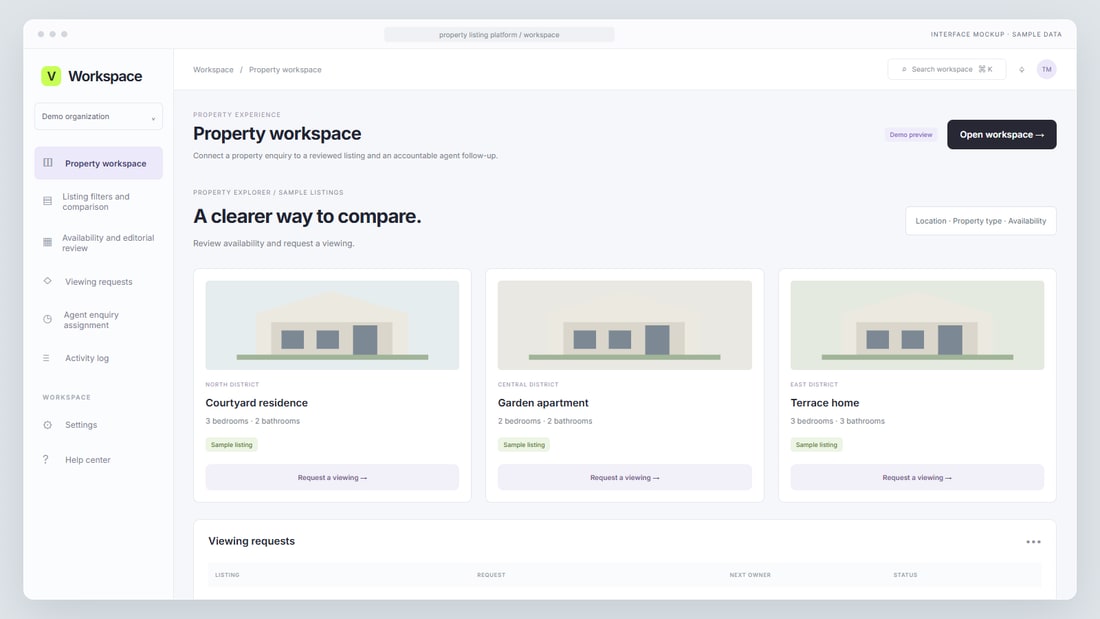Click the address bar showing property listing platform
Image resolution: width=1100 pixels, height=619 pixels.
click(499, 34)
